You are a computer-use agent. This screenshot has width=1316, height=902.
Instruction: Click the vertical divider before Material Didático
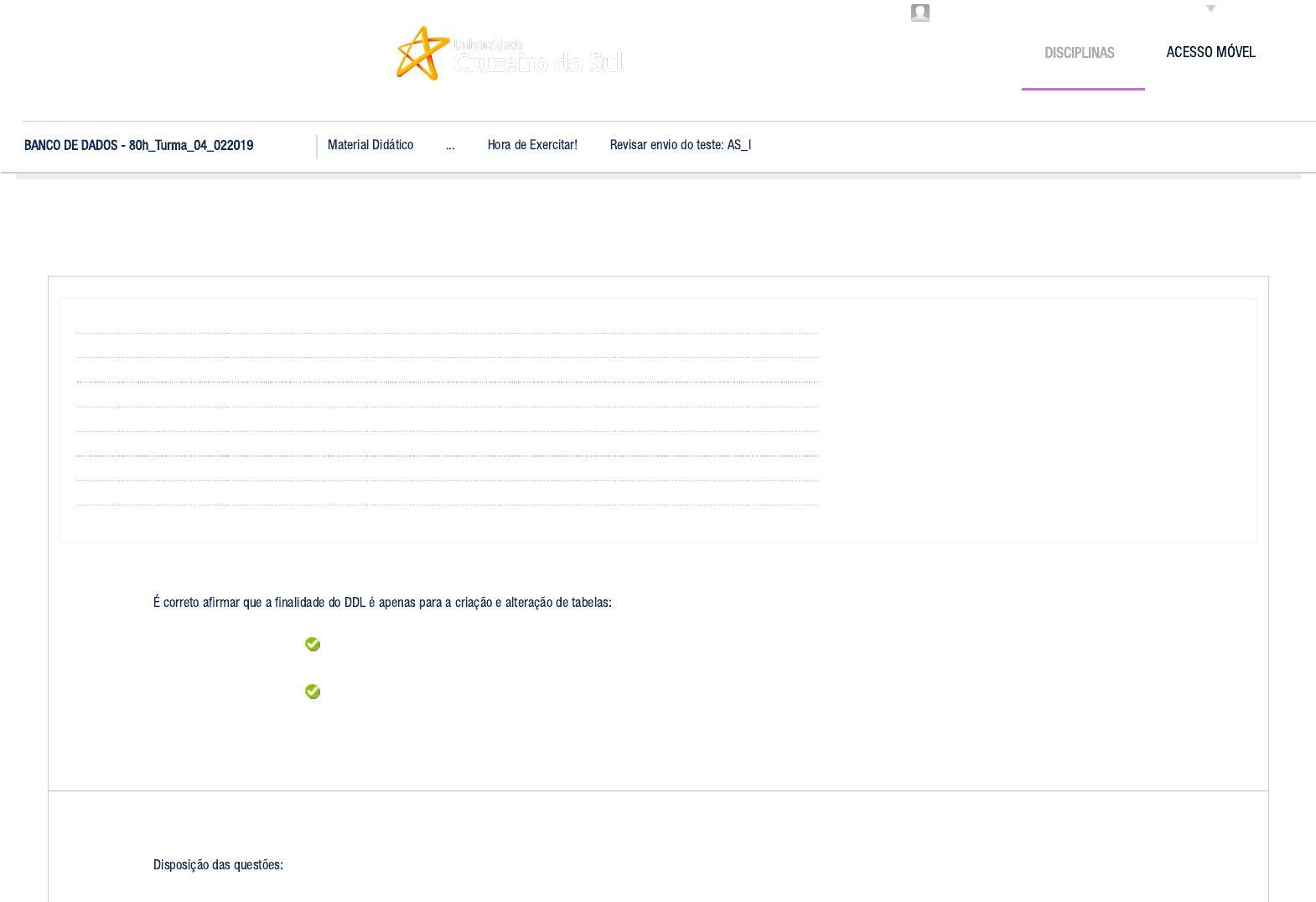(317, 147)
